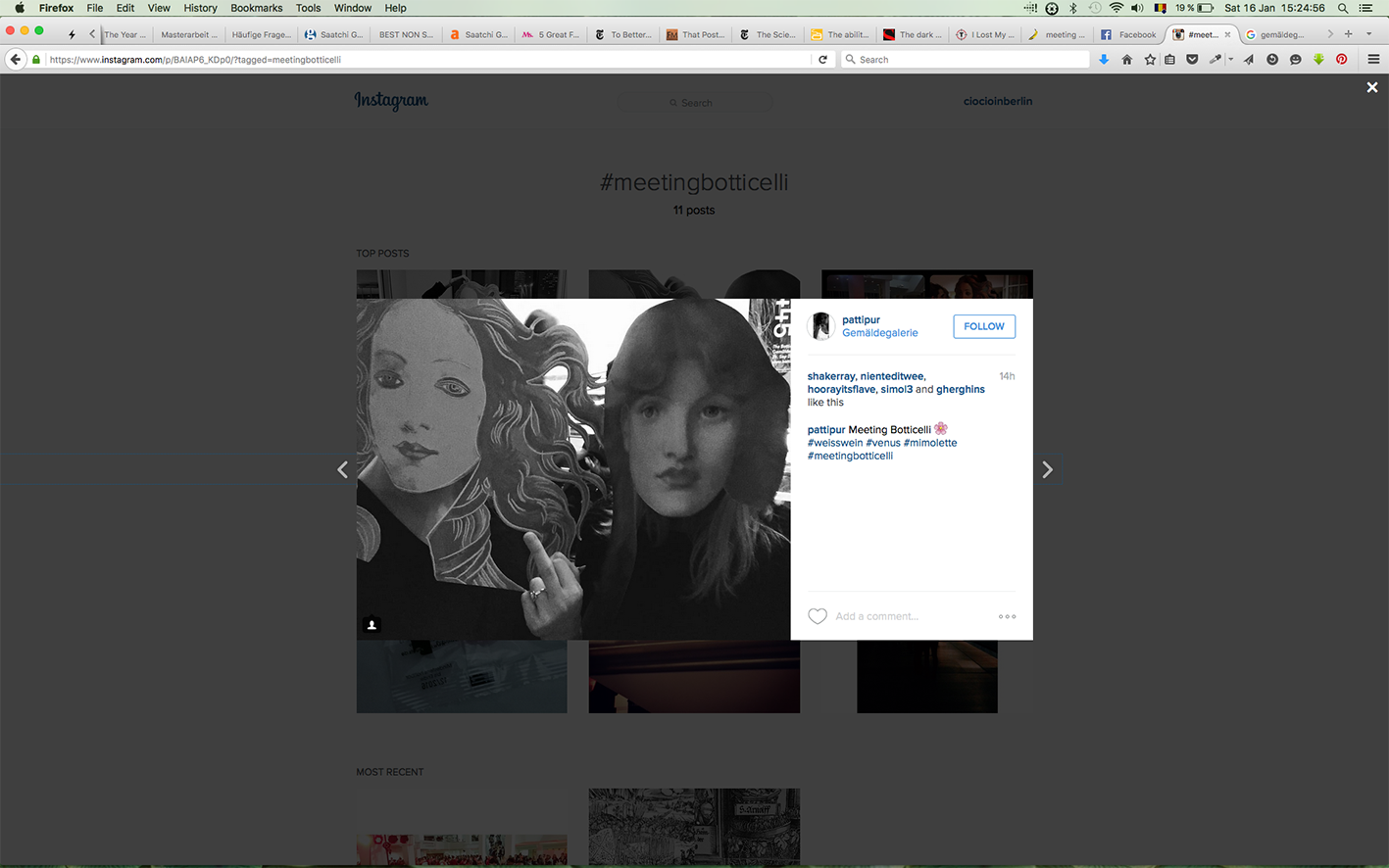This screenshot has width=1389, height=868.
Task: Open the Firefox sync circular arrow icon
Action: tap(1272, 60)
